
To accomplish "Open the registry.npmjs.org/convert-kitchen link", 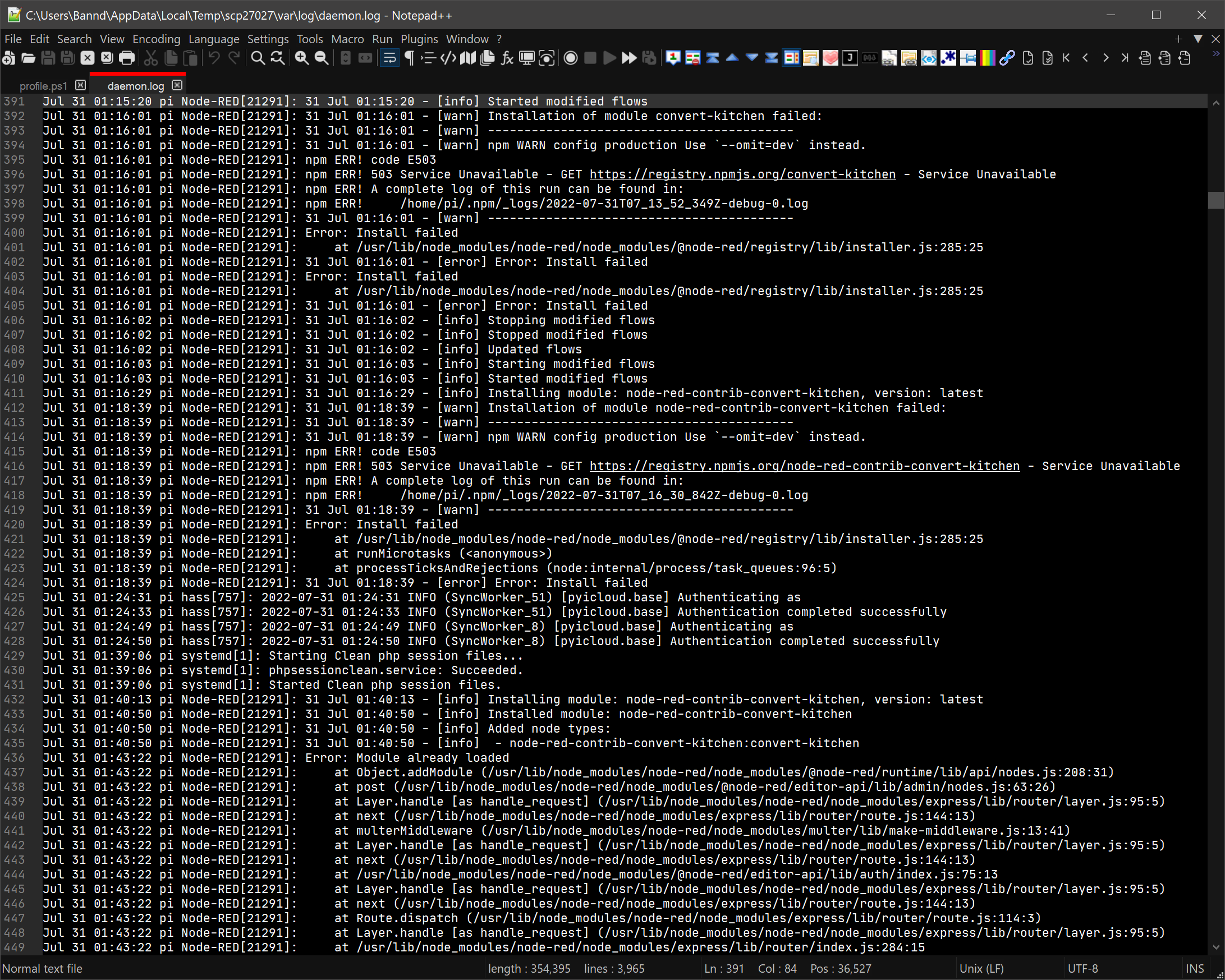I will 742,174.
